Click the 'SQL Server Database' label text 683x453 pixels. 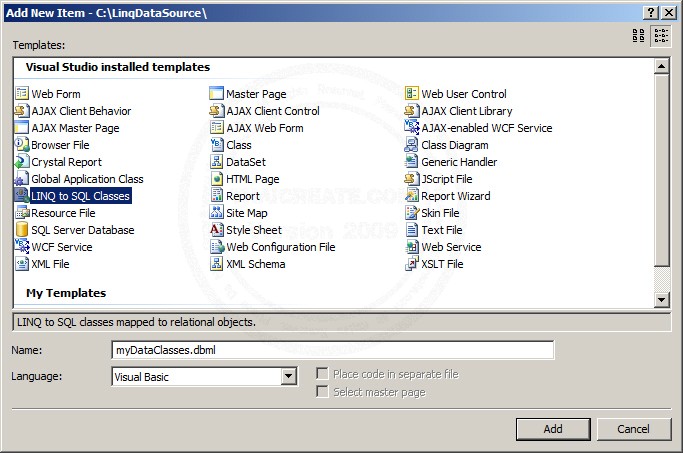click(x=83, y=230)
